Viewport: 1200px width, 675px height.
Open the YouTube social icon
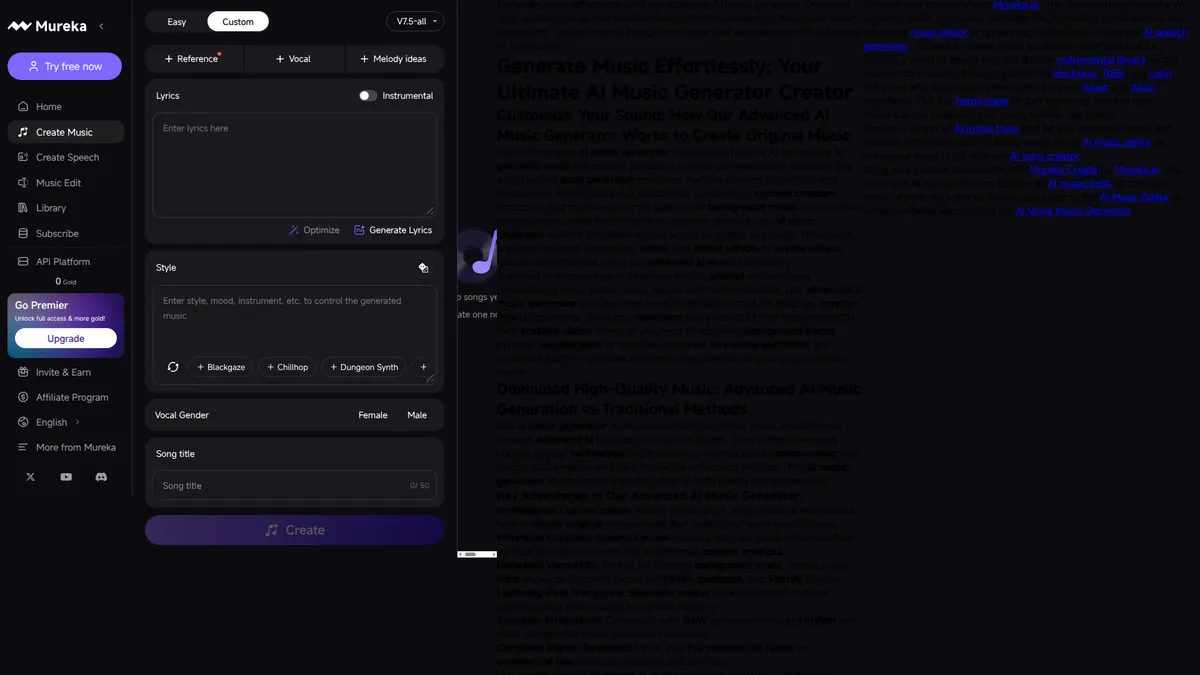pyautogui.click(x=66, y=477)
